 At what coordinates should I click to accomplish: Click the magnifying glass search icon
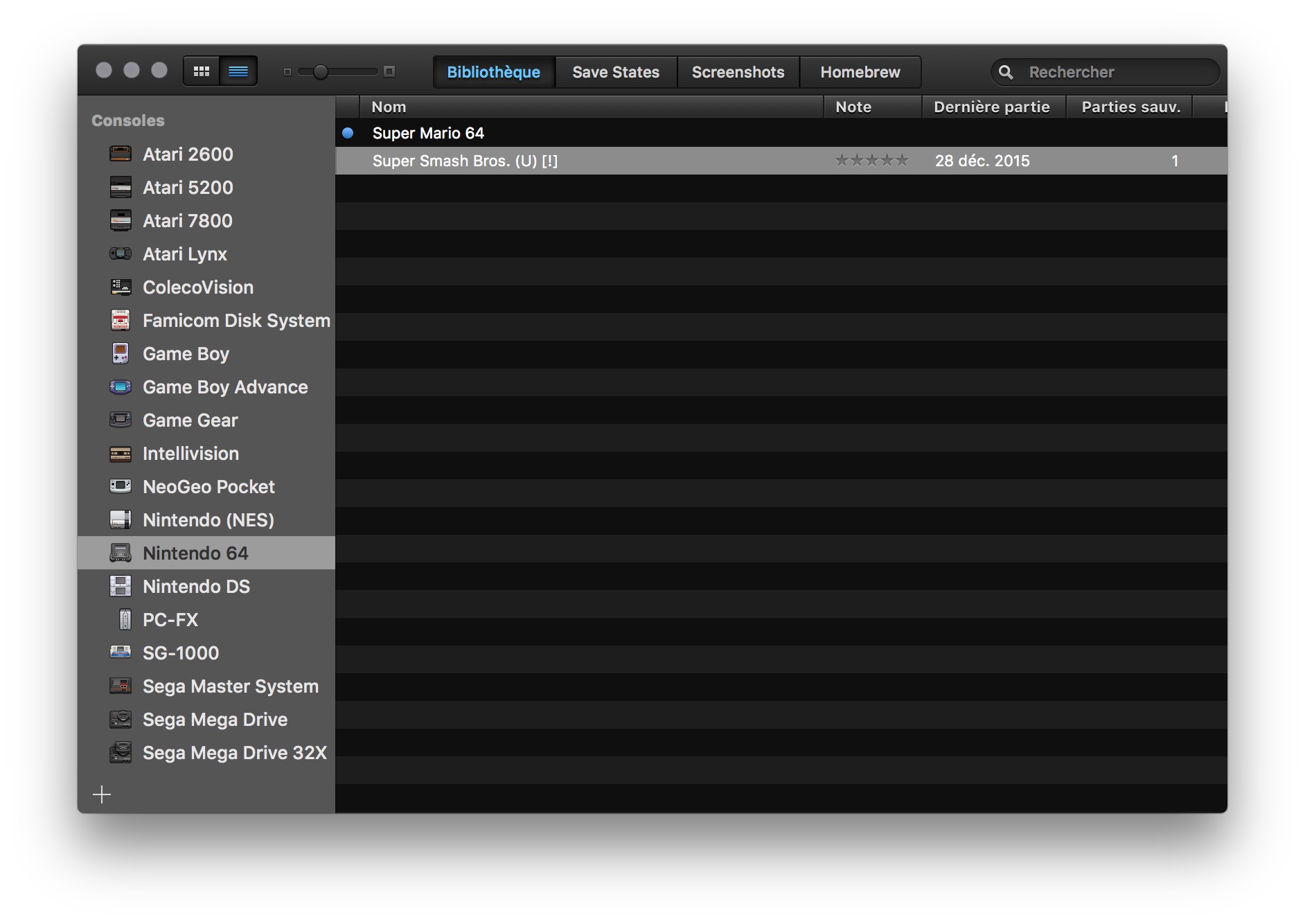(x=1006, y=72)
